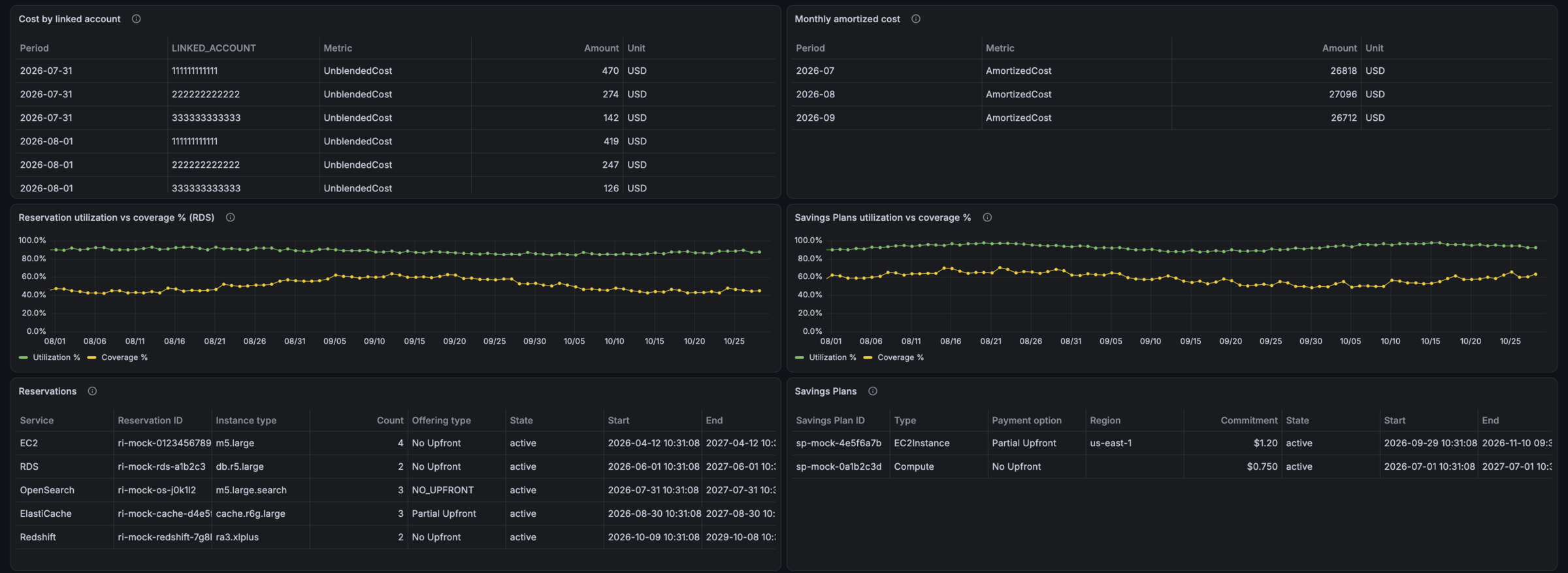This screenshot has width=1568, height=573.
Task: Click info icon beside Monthly amortized cost title
Action: 916,19
